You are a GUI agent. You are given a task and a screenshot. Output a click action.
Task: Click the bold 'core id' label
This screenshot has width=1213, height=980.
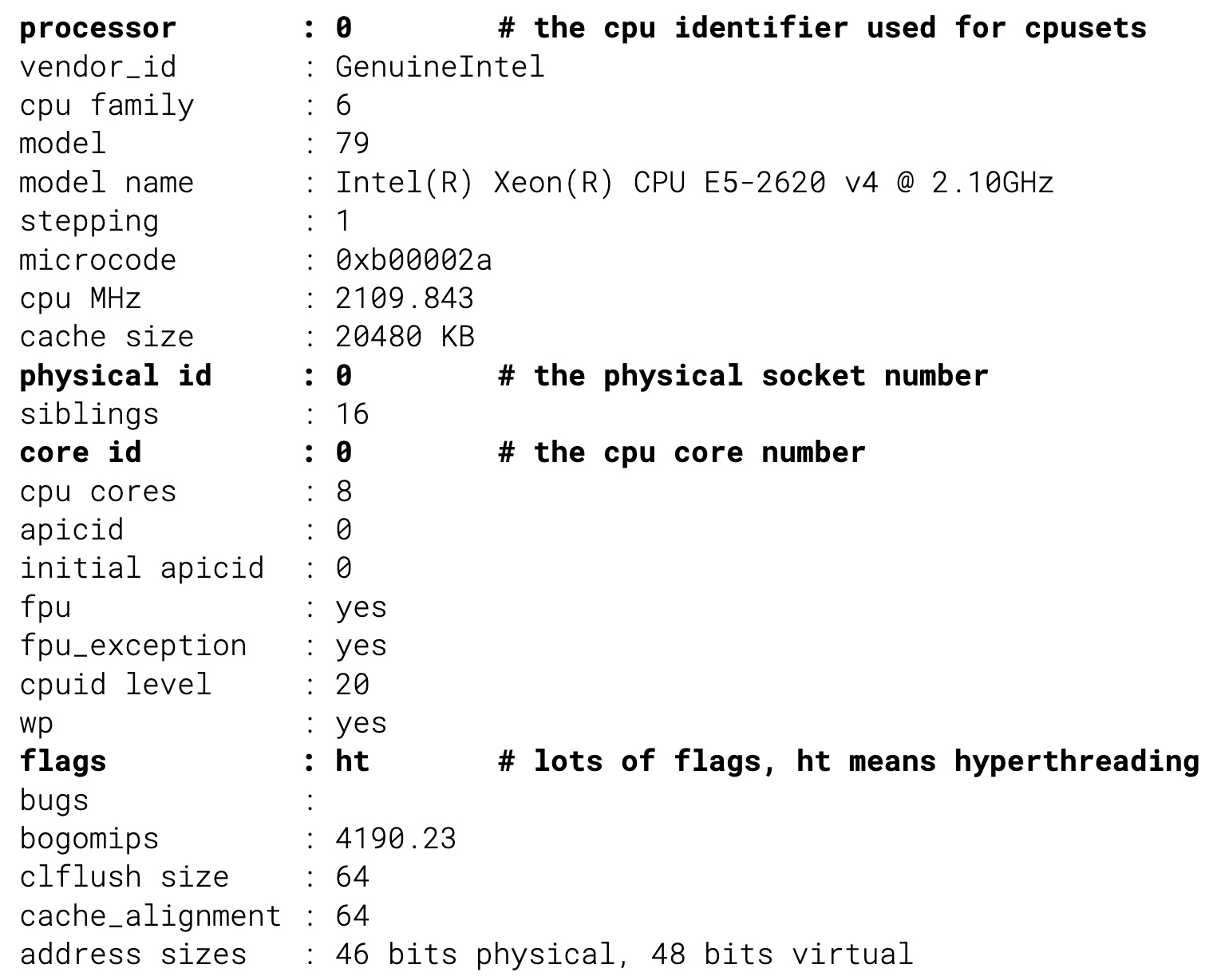[80, 453]
